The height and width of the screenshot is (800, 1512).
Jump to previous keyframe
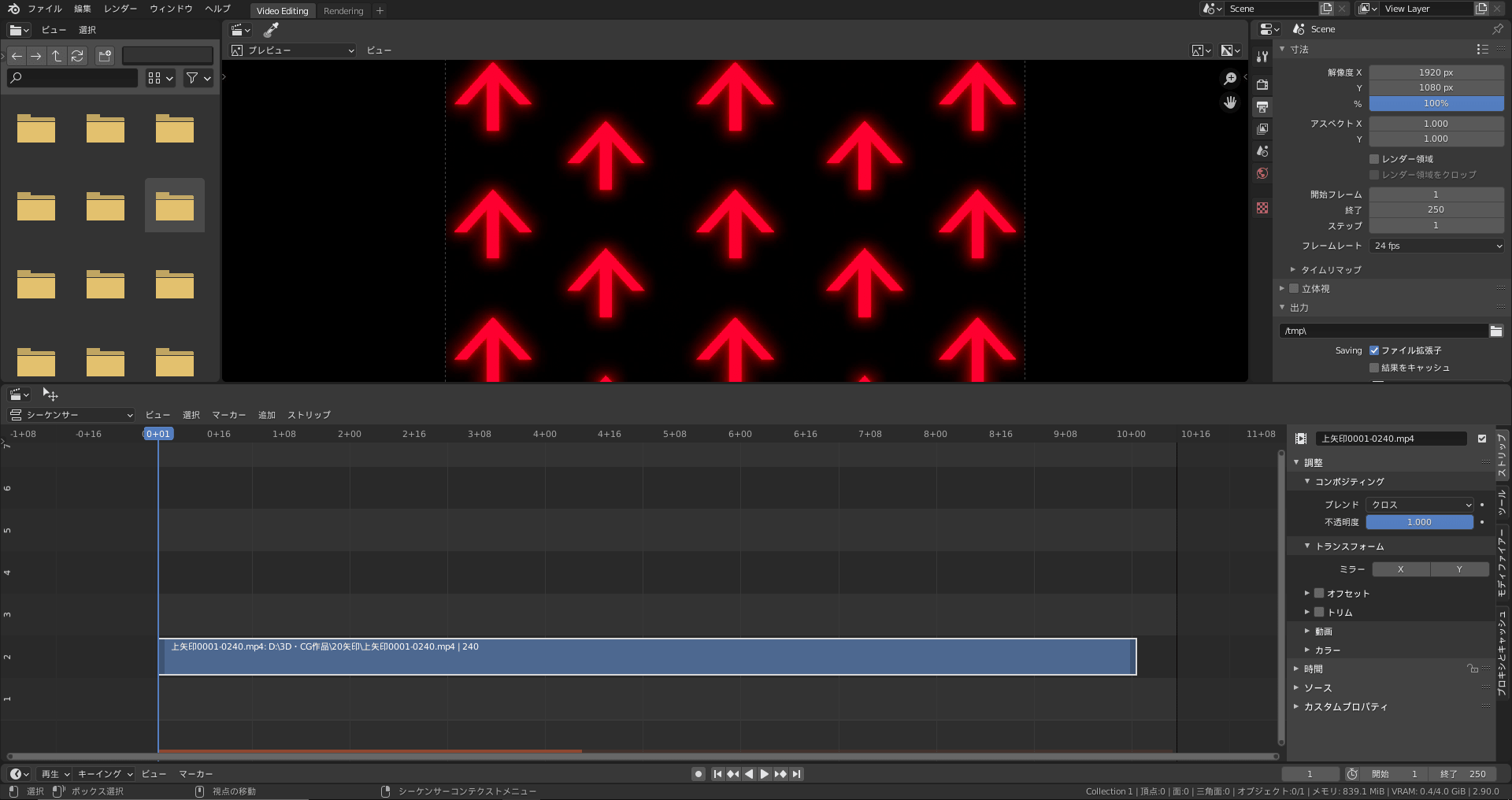point(733,774)
